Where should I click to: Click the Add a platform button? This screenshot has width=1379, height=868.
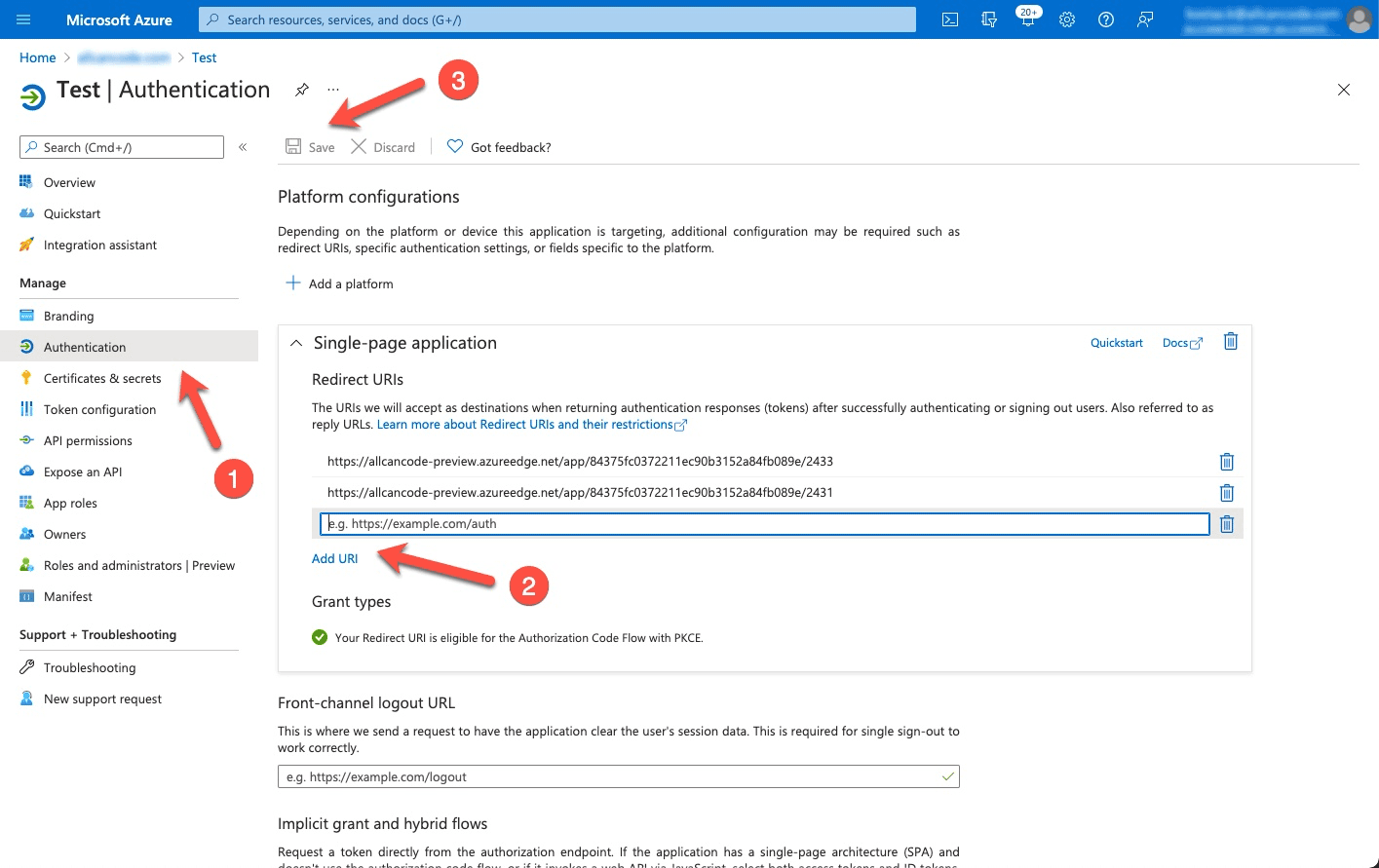[339, 283]
